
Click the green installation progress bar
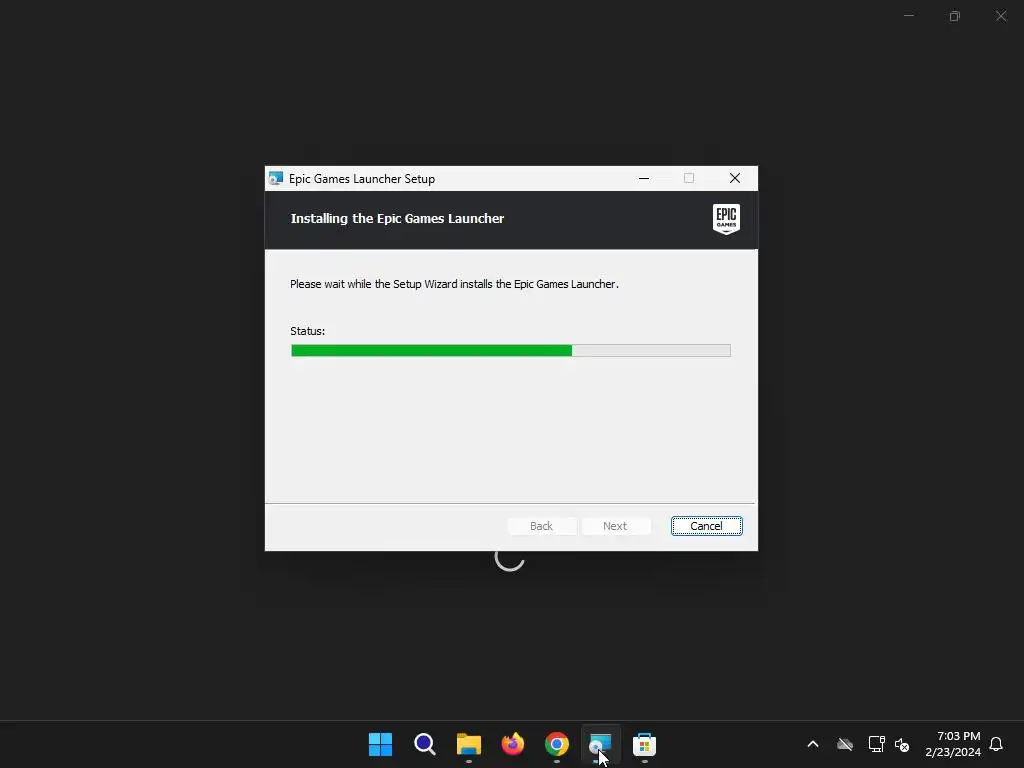pos(511,351)
